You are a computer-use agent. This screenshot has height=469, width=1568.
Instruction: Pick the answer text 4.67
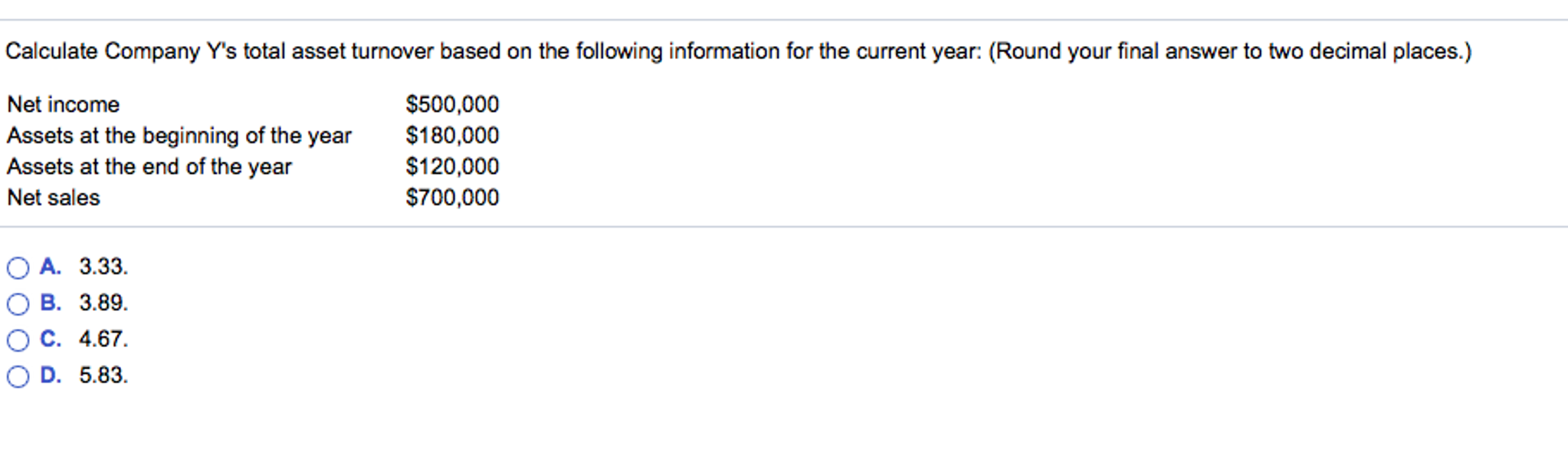coord(103,339)
